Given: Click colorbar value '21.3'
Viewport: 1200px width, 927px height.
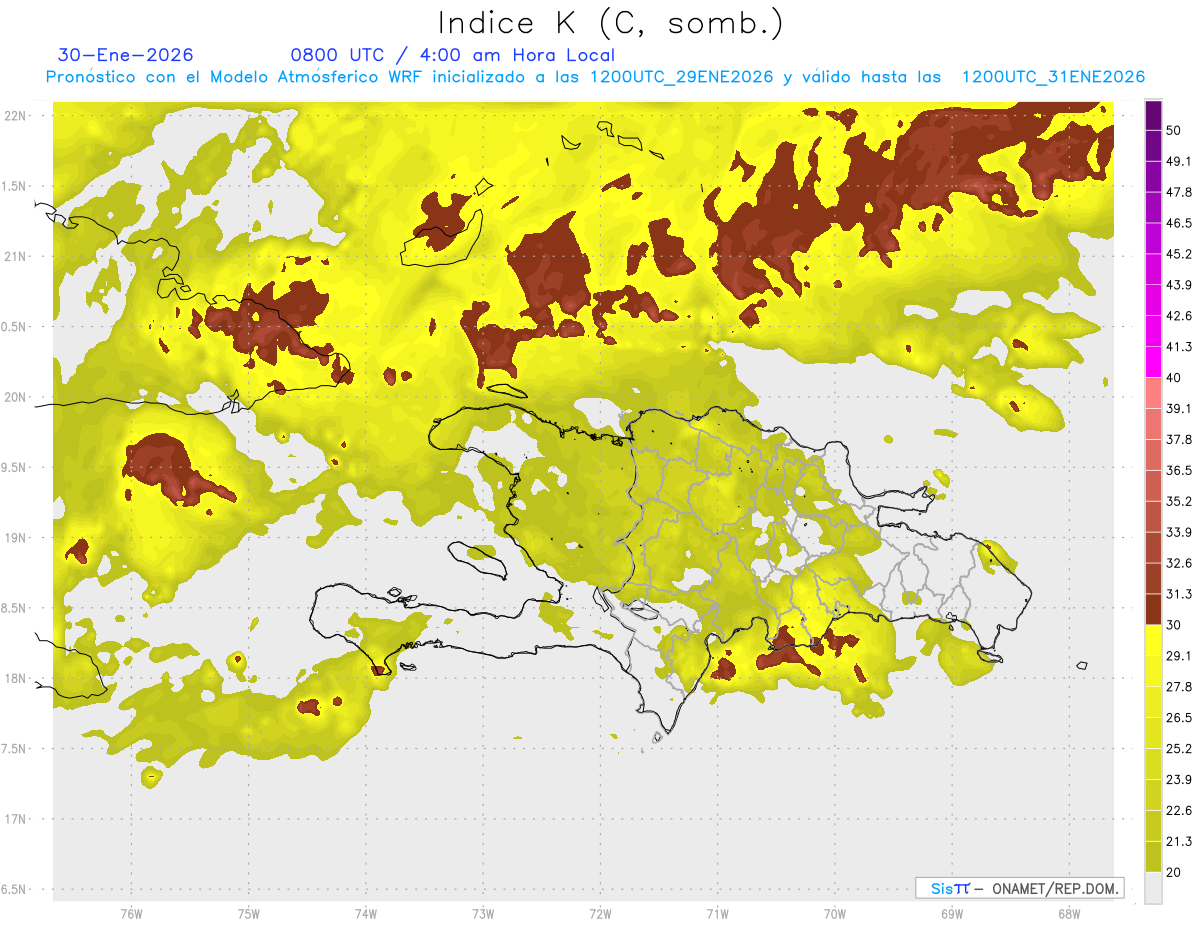Looking at the screenshot, I should point(1179,842).
